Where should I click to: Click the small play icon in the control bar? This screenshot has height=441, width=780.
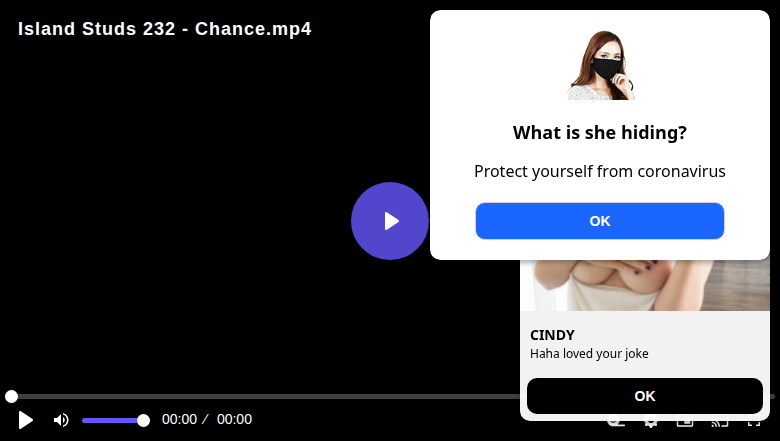coord(25,420)
